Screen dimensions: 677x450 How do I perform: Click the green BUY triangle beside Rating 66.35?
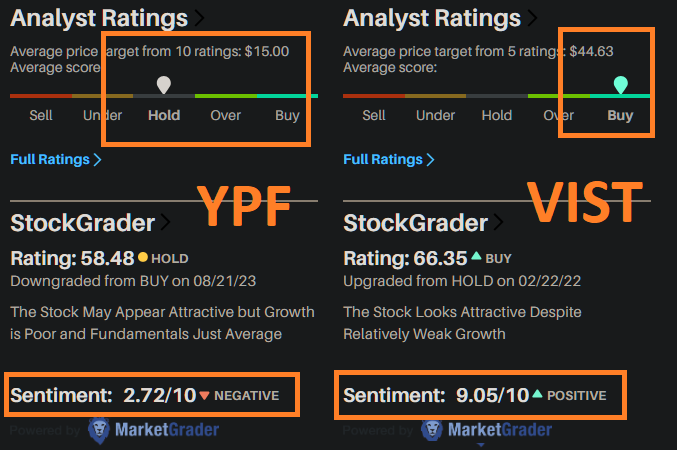pos(476,258)
